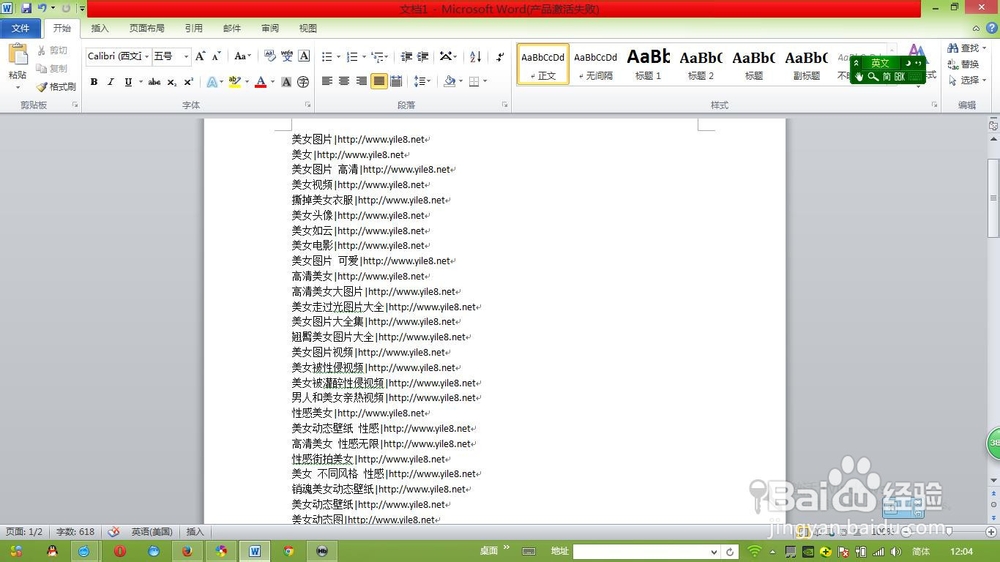Click the Increase Indent icon
This screenshot has height=562, width=1000.
tap(422, 57)
